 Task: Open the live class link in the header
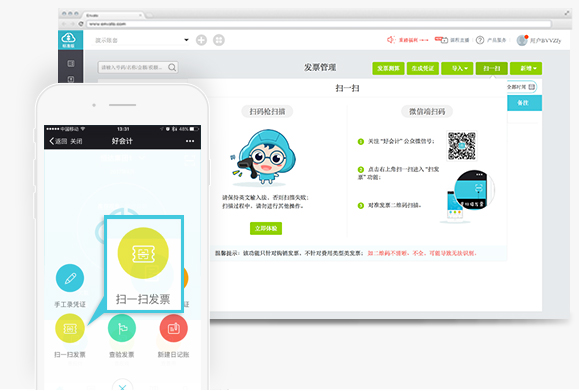[x=452, y=40]
